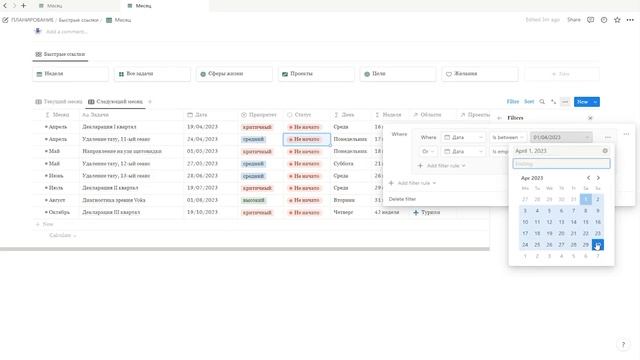Open the first filter rule's ellipsis menu

[x=608, y=138]
